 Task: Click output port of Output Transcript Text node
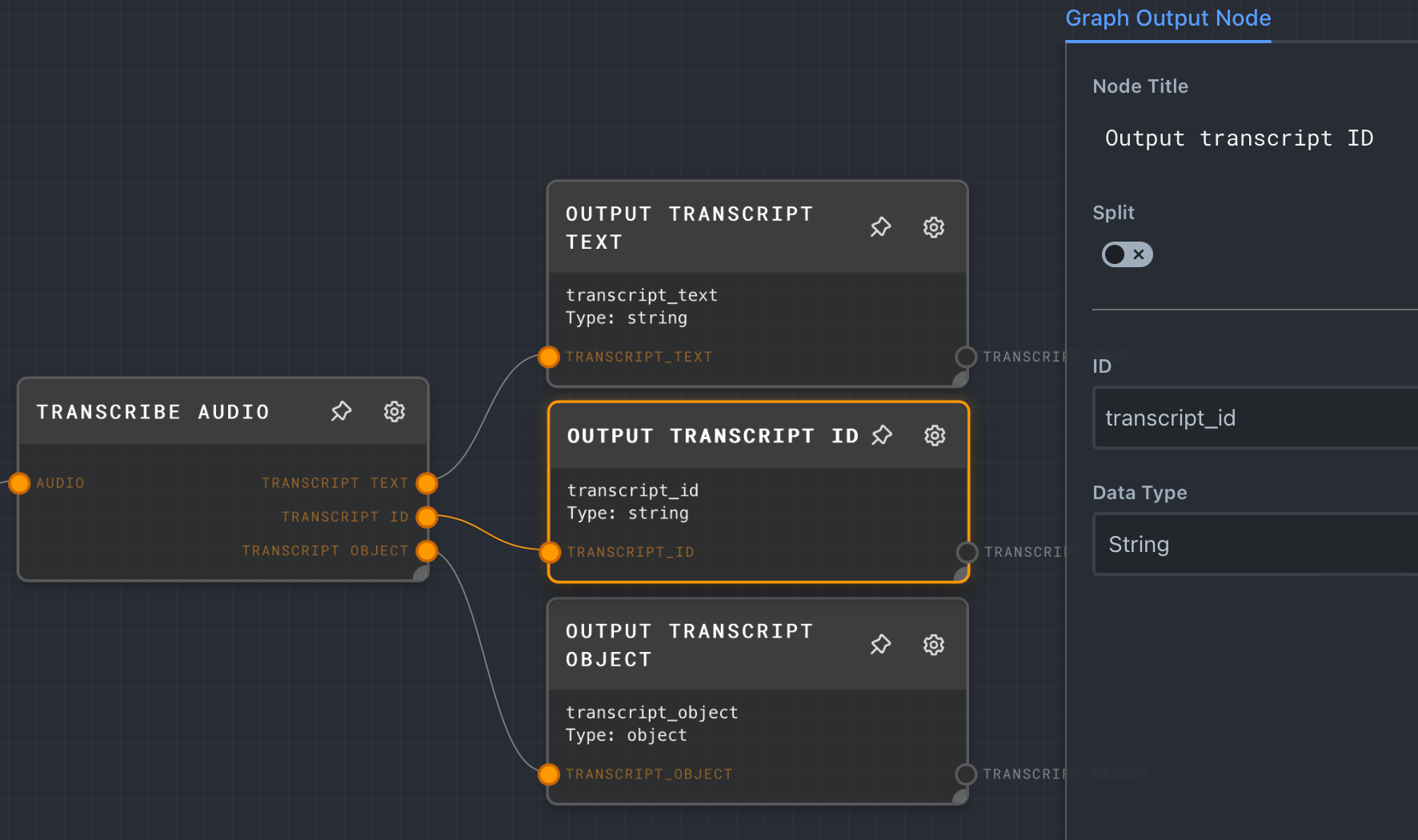pyautogui.click(x=966, y=357)
